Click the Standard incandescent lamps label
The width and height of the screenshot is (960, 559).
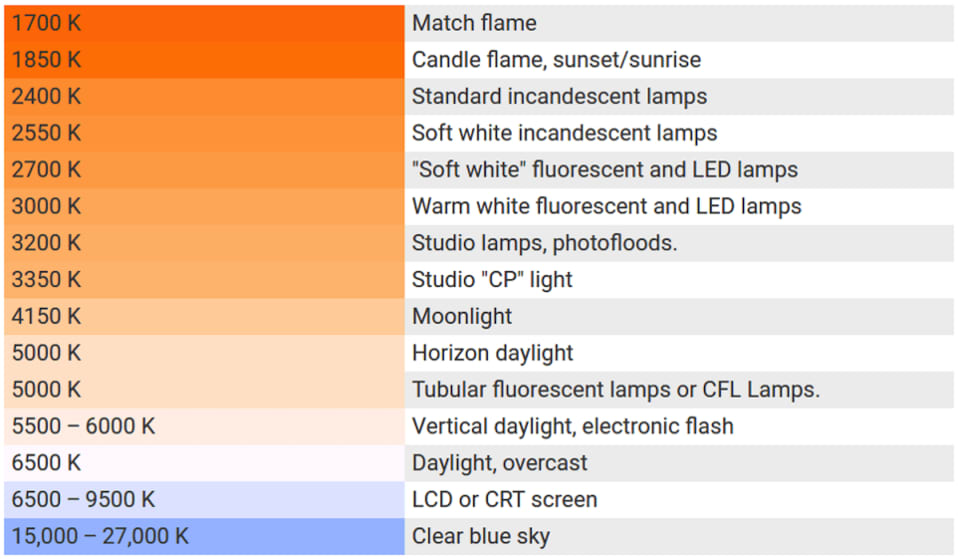click(559, 97)
